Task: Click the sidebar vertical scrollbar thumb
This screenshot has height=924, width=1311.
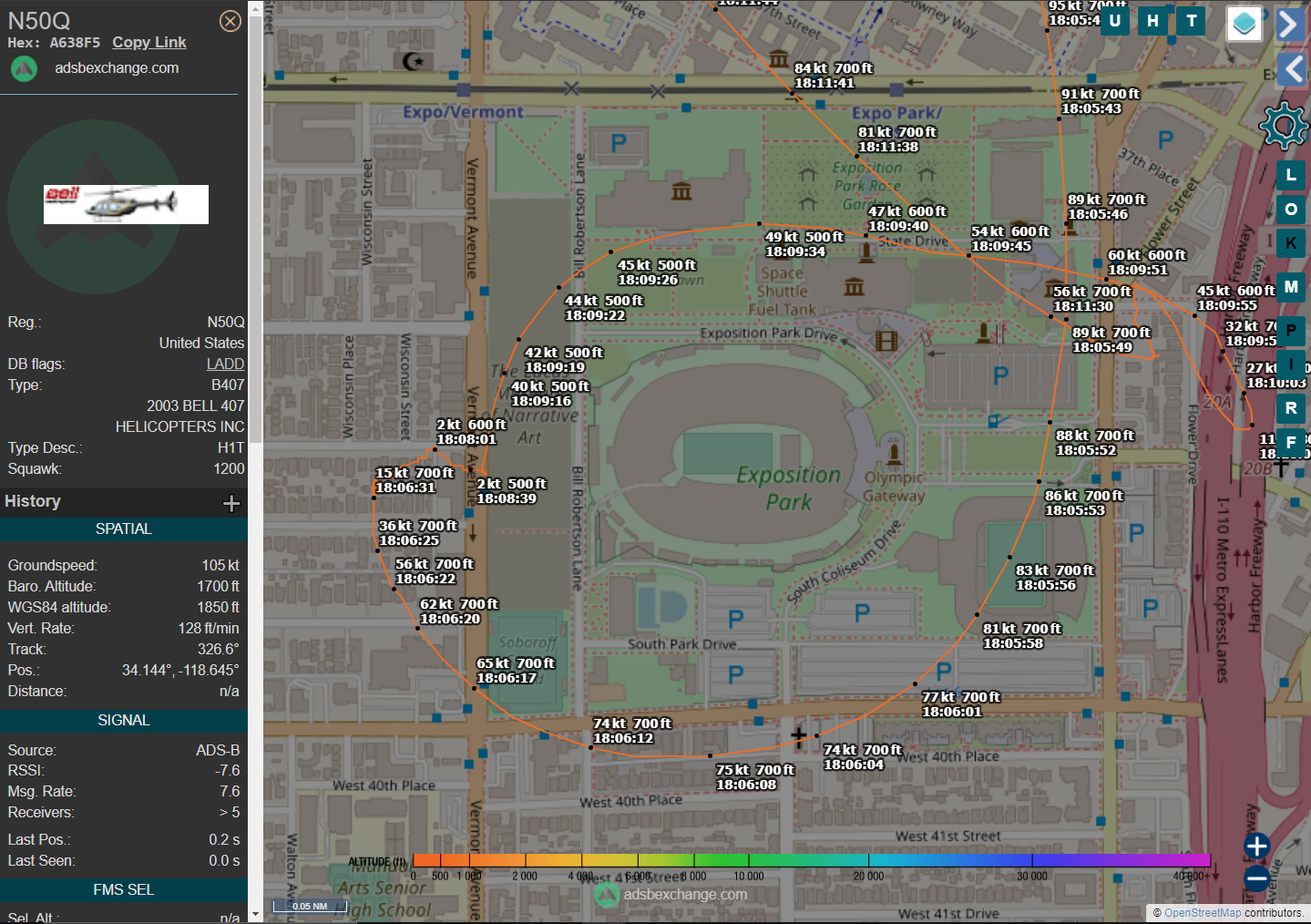Action: click(x=255, y=230)
